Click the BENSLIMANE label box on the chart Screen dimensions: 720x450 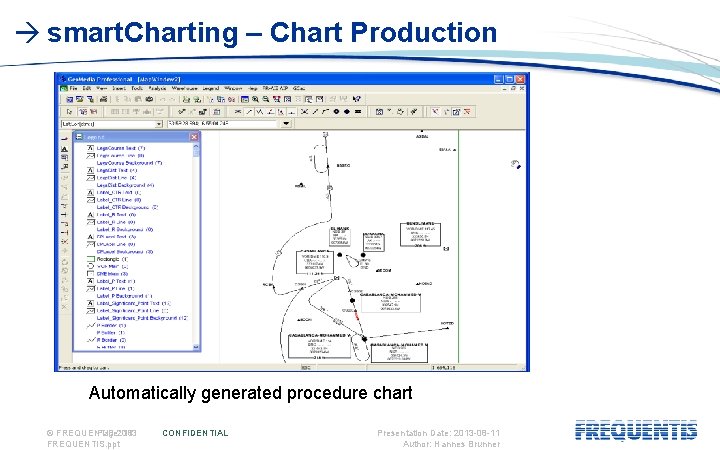pyautogui.click(x=420, y=234)
